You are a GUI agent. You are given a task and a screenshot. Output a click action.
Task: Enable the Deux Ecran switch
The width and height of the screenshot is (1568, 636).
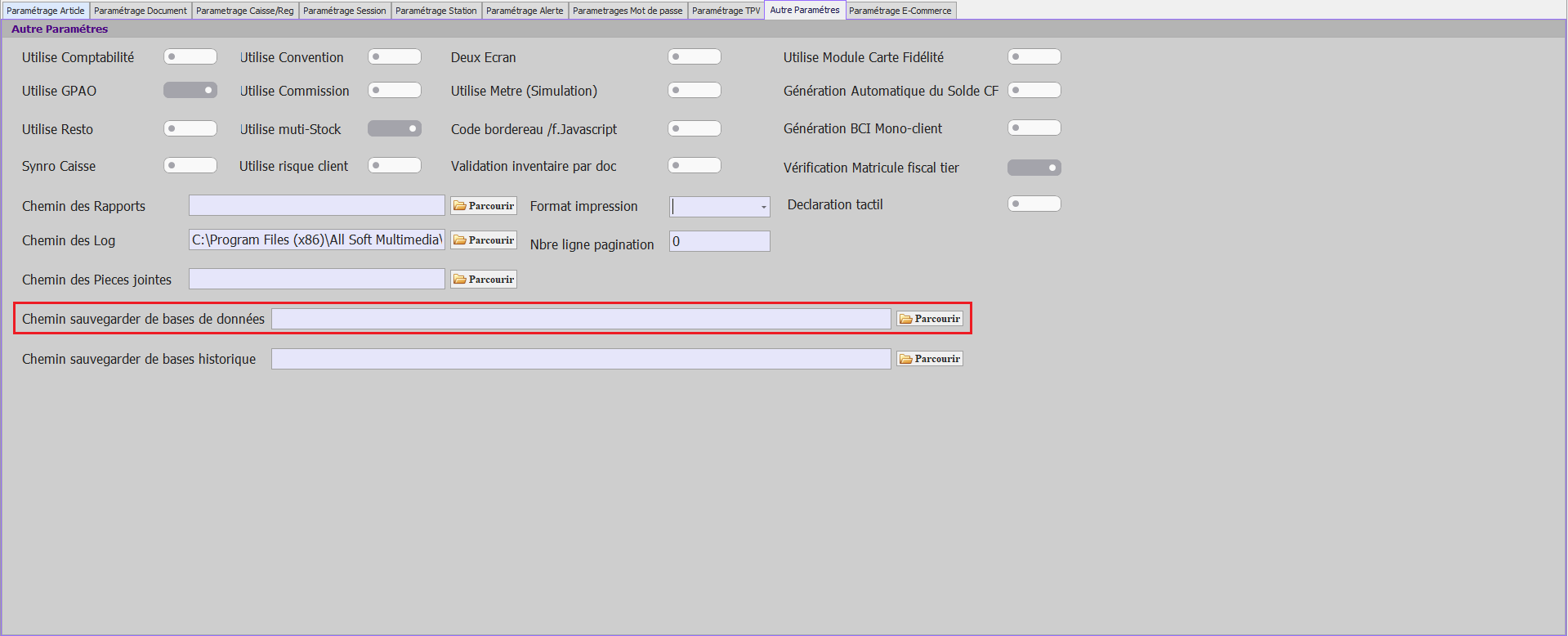pos(695,57)
